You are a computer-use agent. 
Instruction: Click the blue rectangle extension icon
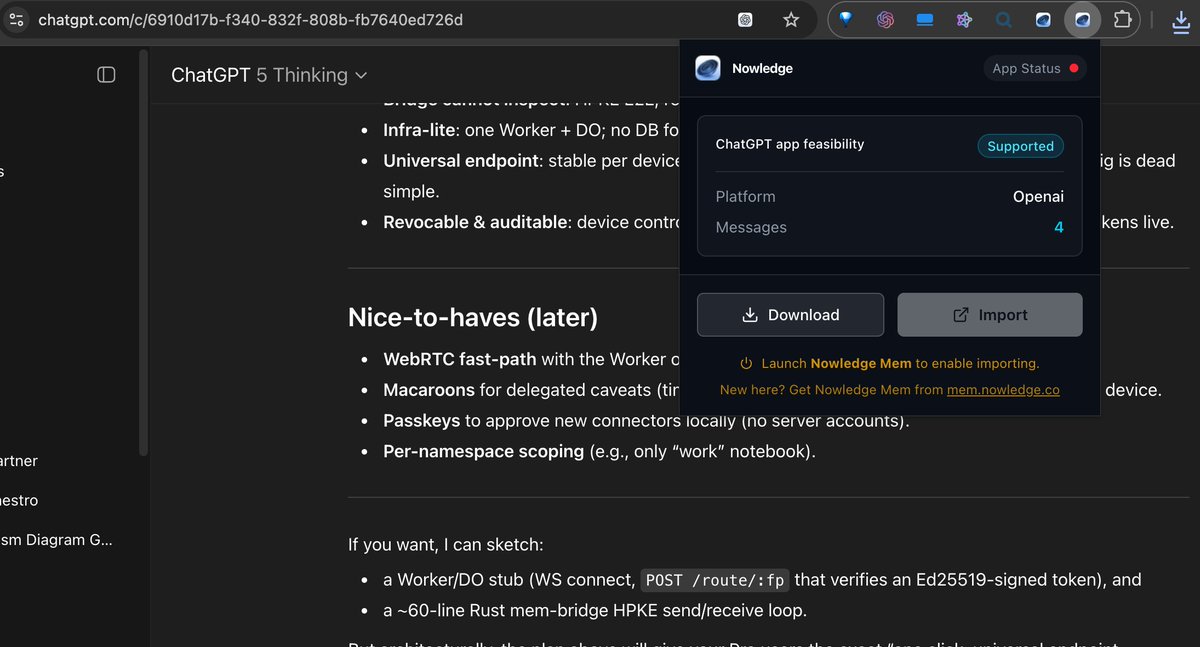[925, 20]
